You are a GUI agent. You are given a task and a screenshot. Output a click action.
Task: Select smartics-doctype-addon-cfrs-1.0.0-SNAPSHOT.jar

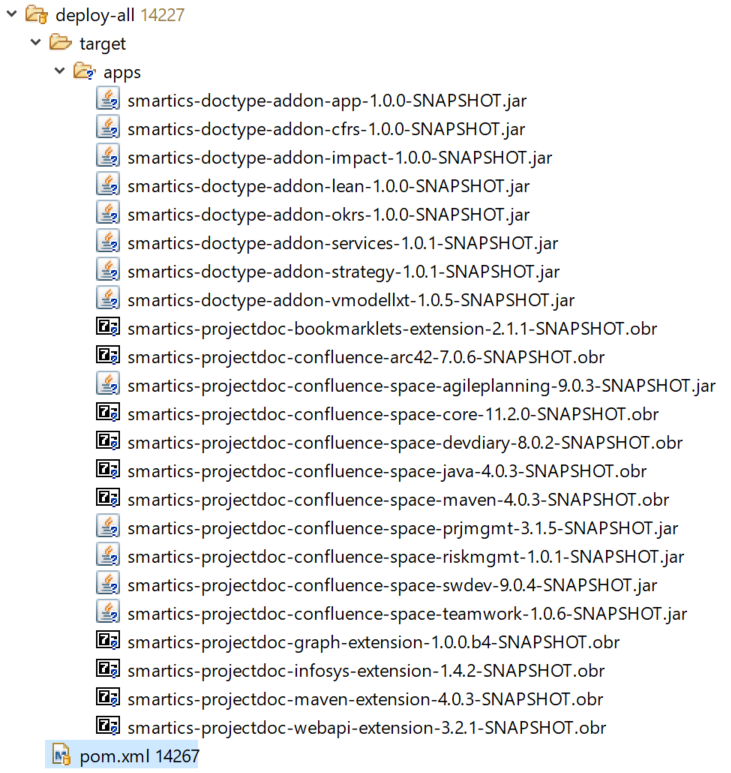tap(326, 129)
